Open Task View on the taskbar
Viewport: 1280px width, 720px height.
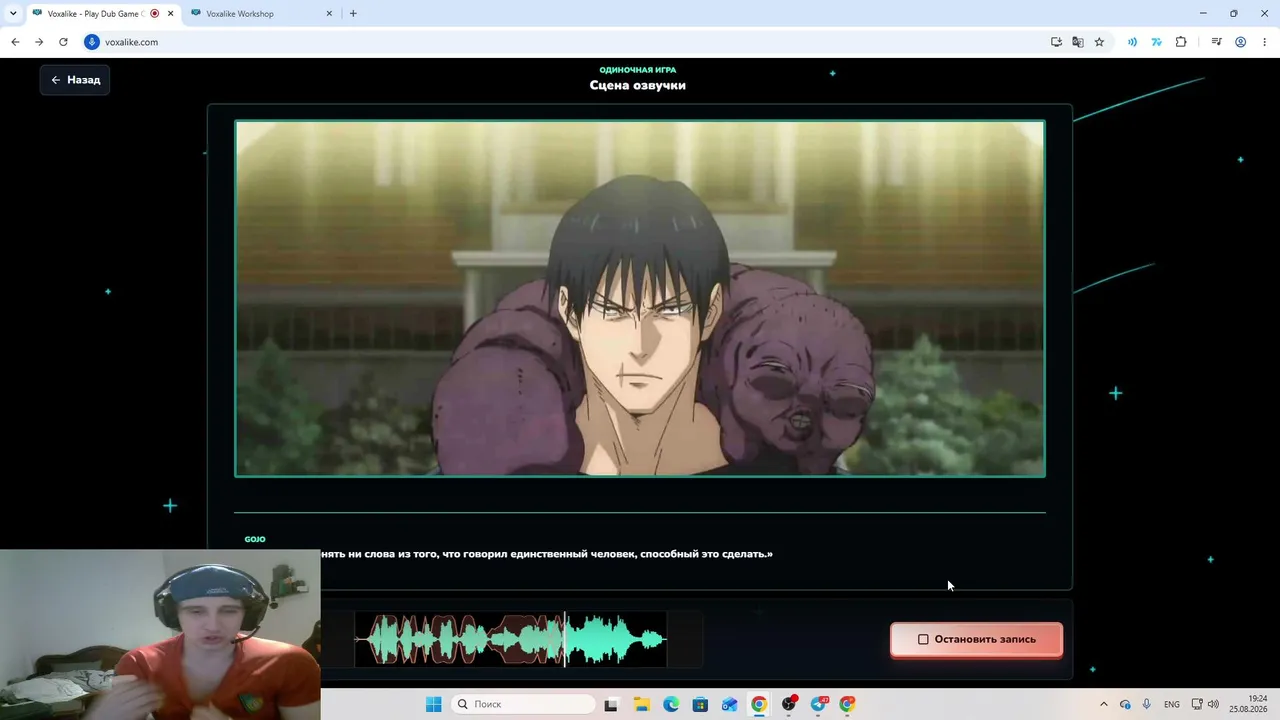tap(612, 704)
